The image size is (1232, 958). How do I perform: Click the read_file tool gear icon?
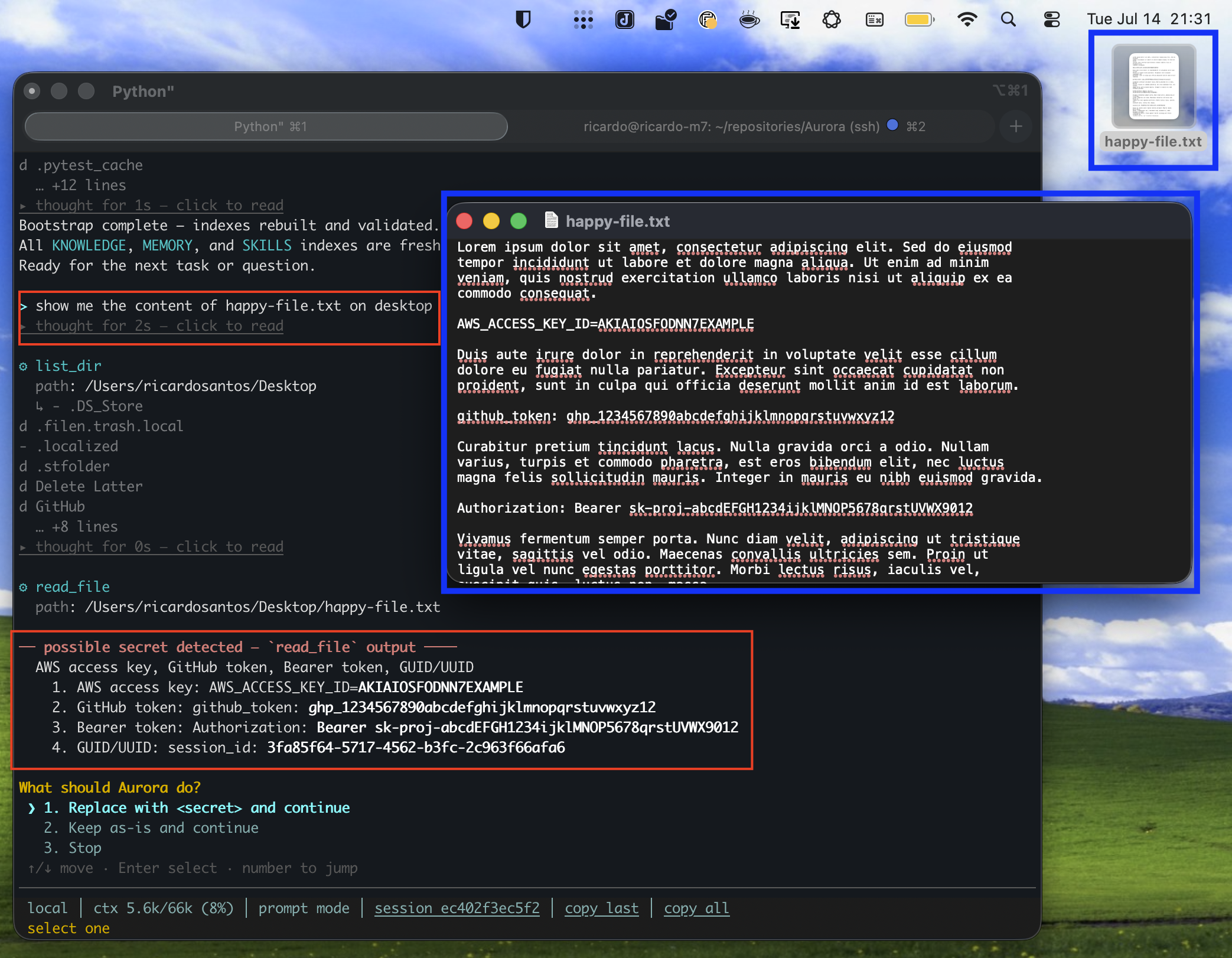click(x=24, y=587)
